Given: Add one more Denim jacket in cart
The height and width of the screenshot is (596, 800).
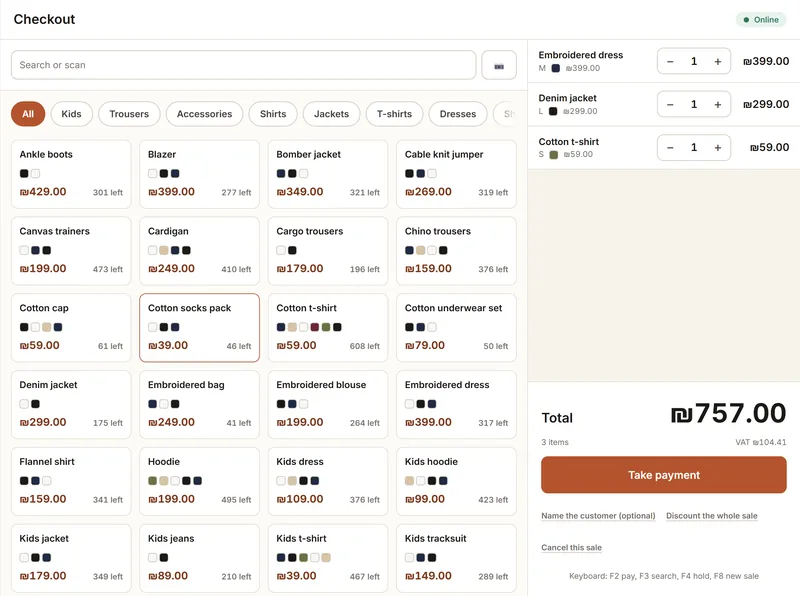Looking at the screenshot, I should click(717, 104).
